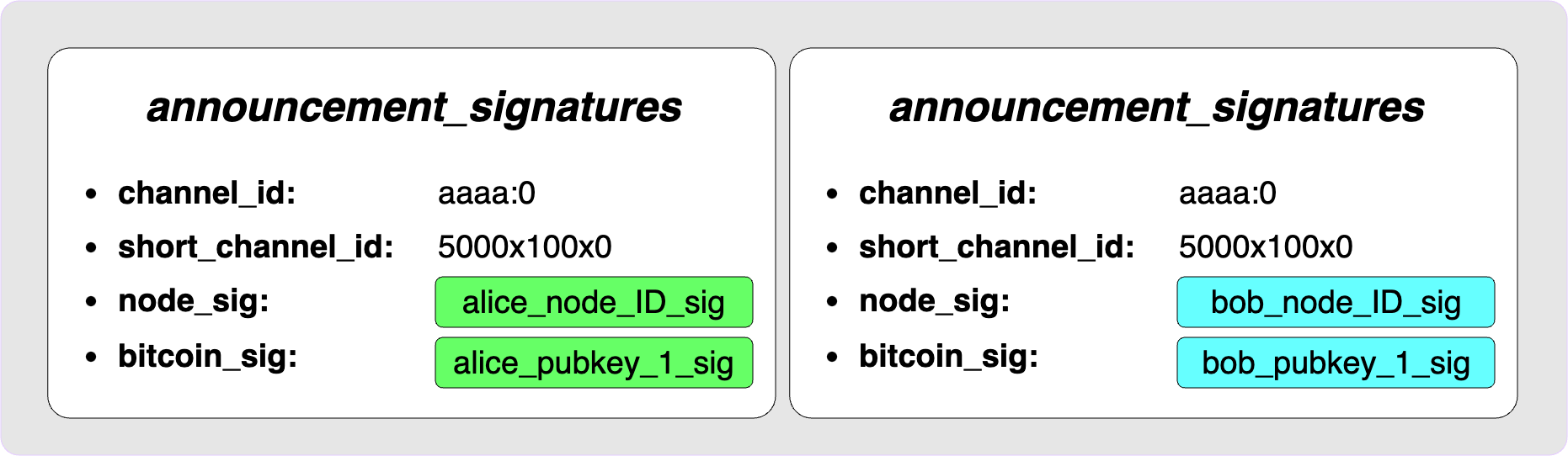
Task: Select the green alice_pubkey_1_sig box
Action: point(594,363)
